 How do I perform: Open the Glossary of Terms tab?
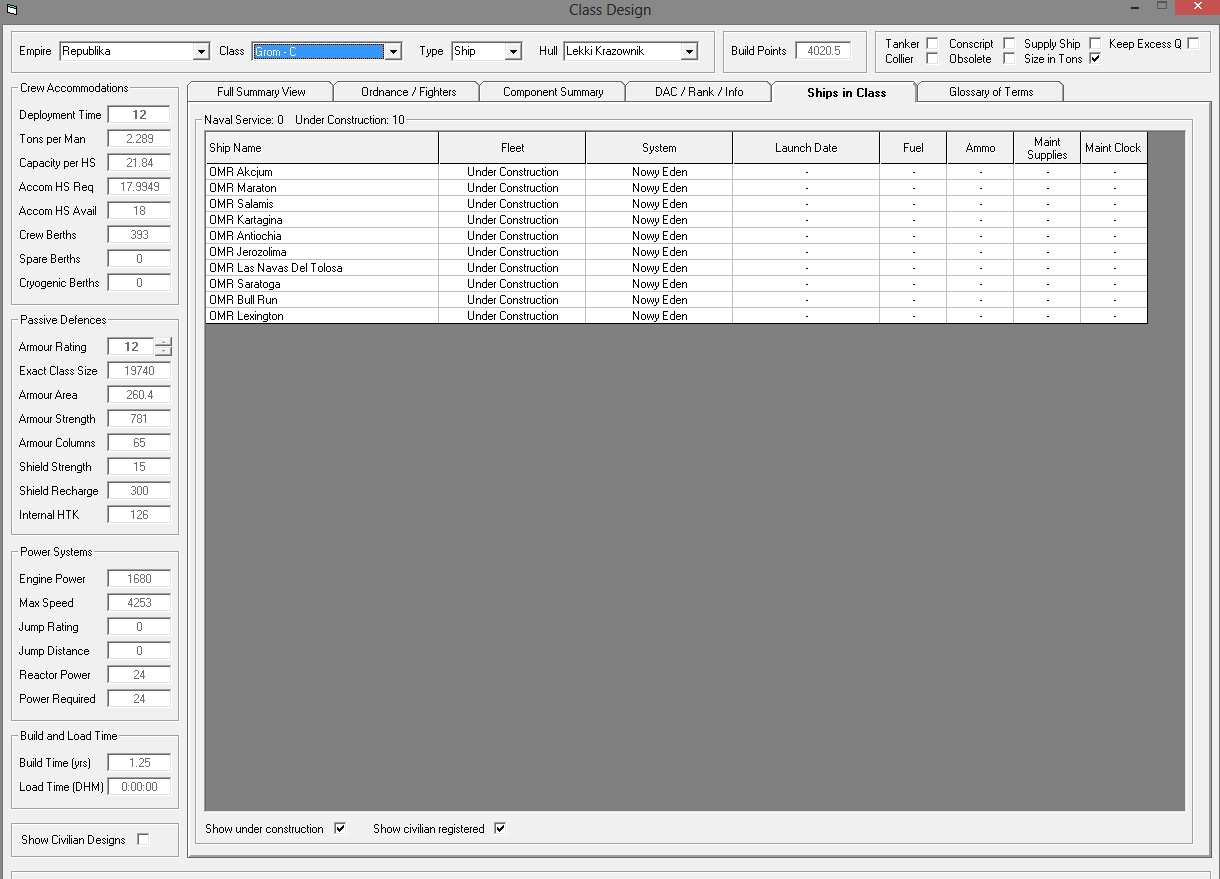coord(991,92)
